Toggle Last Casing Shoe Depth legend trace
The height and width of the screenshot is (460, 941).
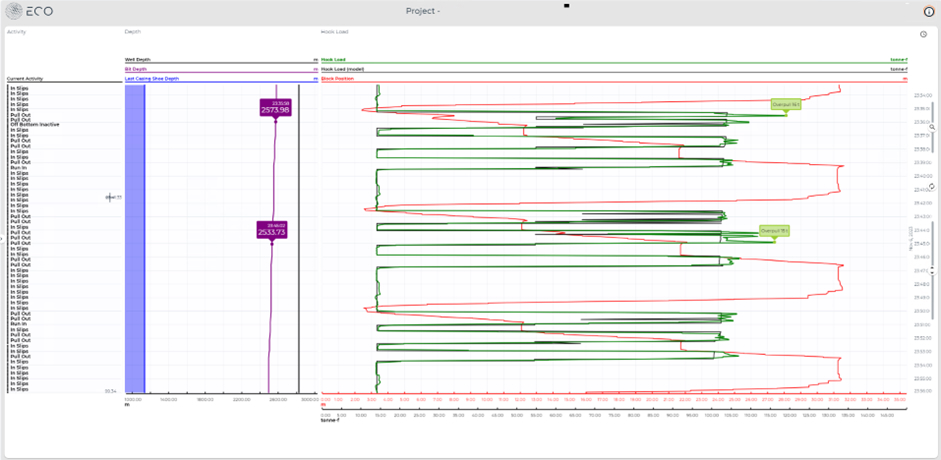(151, 78)
